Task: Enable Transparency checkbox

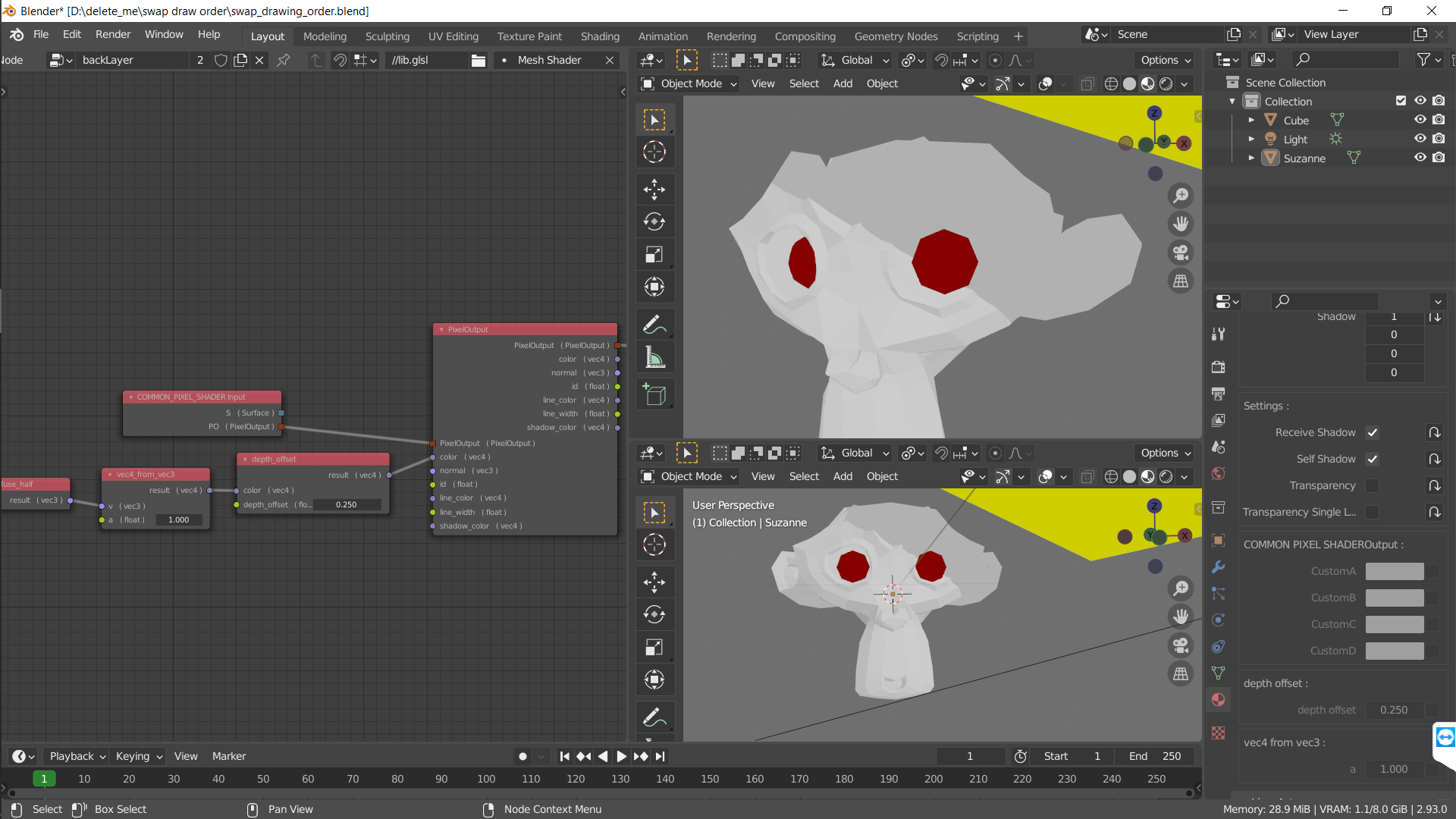Action: (x=1372, y=485)
